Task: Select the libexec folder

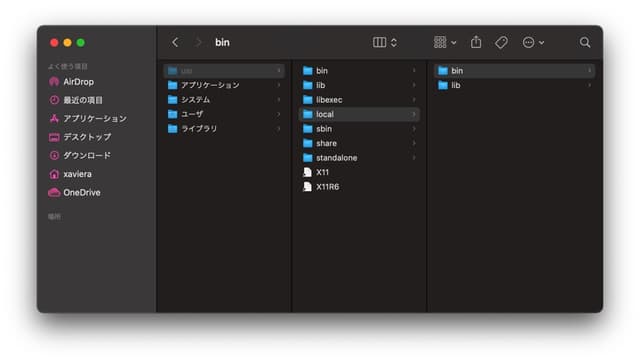Action: coord(359,100)
